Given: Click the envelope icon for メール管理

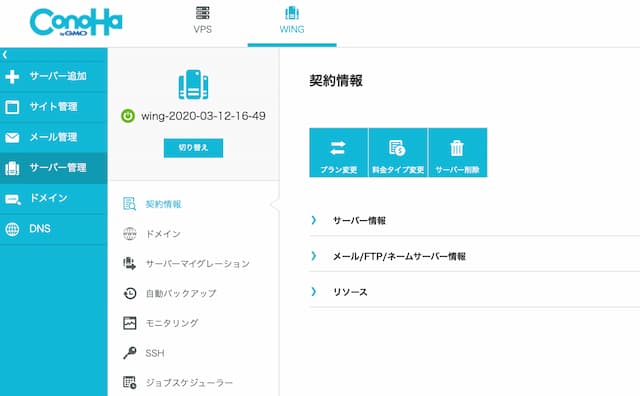Looking at the screenshot, I should coord(12,138).
